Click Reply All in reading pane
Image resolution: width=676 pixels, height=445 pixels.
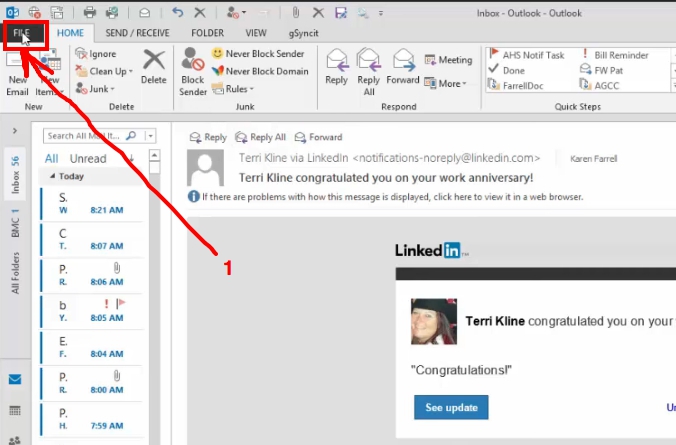(260, 137)
